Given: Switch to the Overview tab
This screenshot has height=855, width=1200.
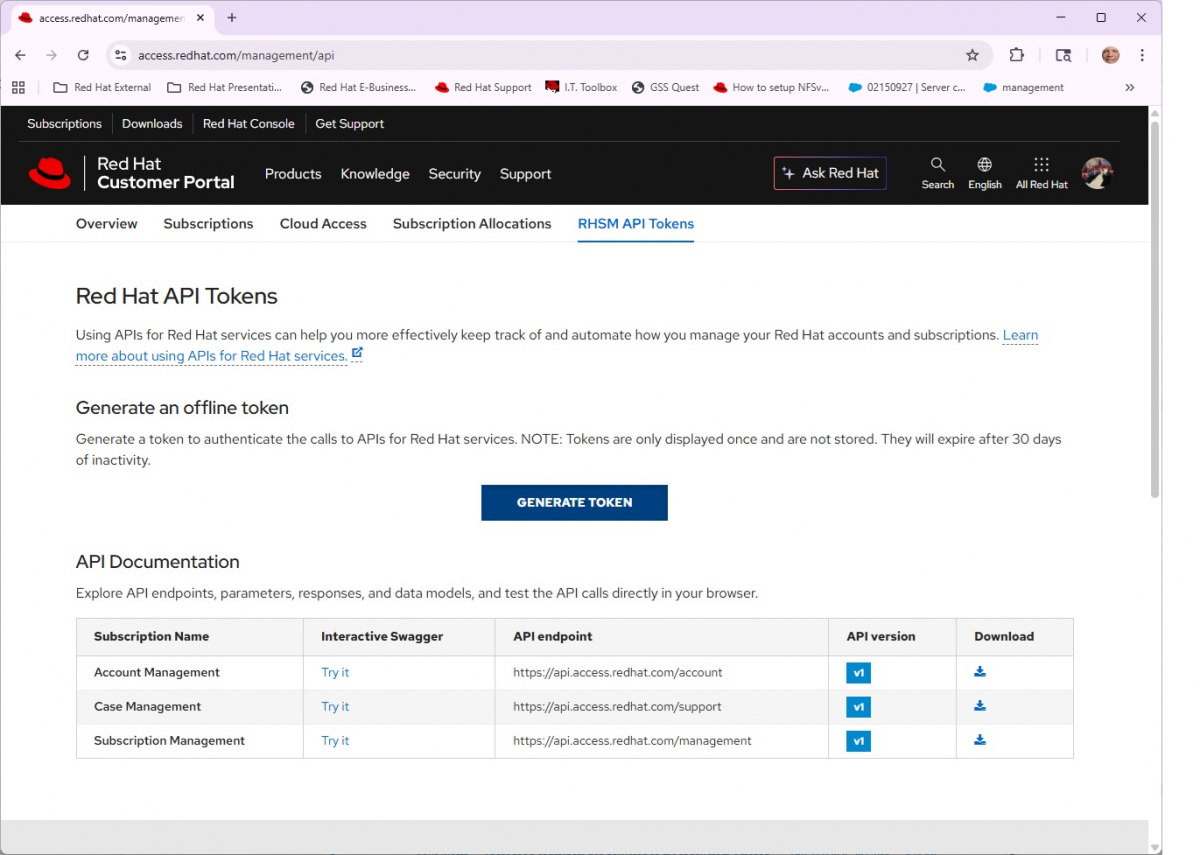Looking at the screenshot, I should [107, 223].
